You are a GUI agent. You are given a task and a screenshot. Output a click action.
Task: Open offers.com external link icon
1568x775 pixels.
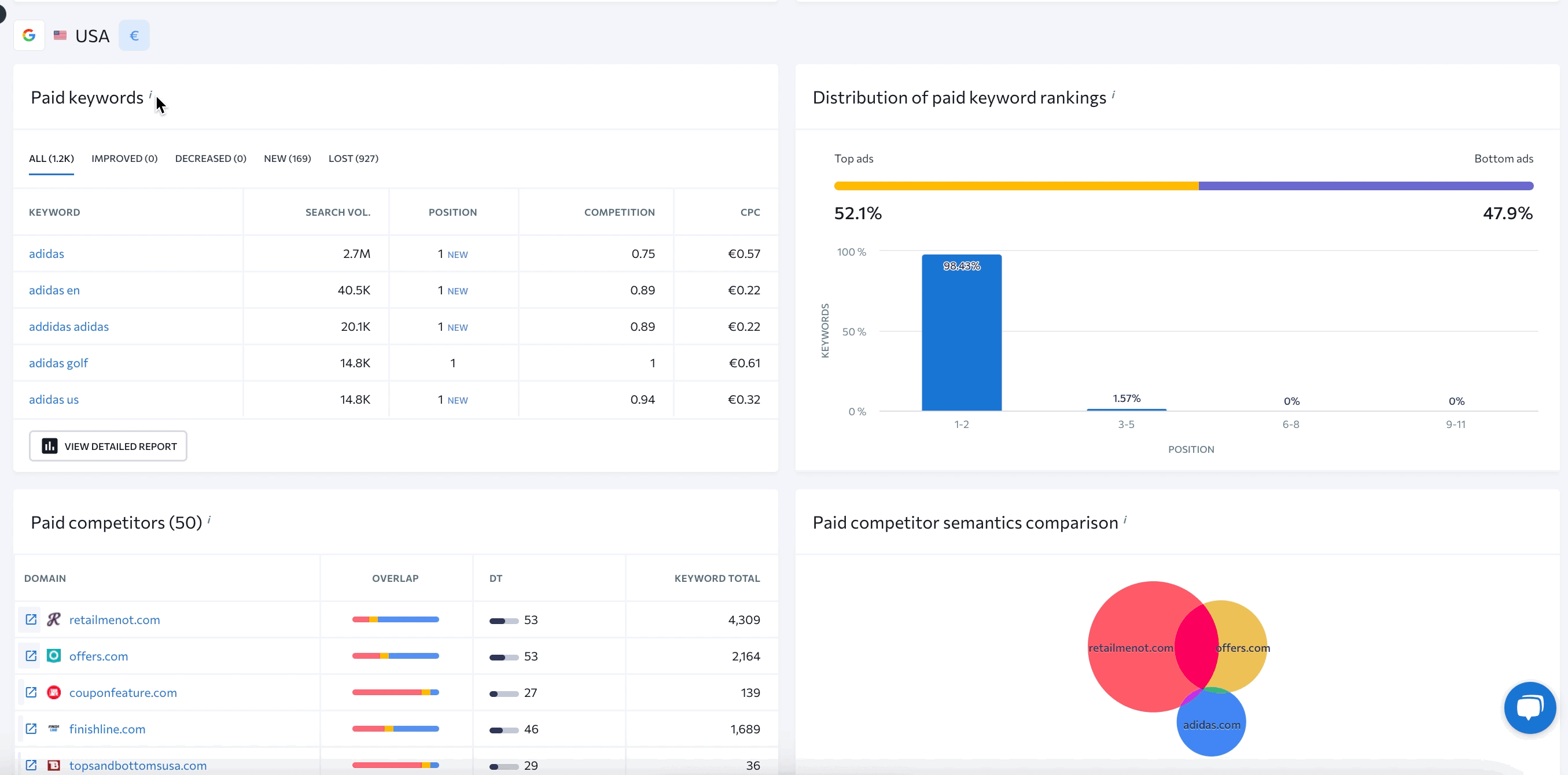[x=31, y=656]
